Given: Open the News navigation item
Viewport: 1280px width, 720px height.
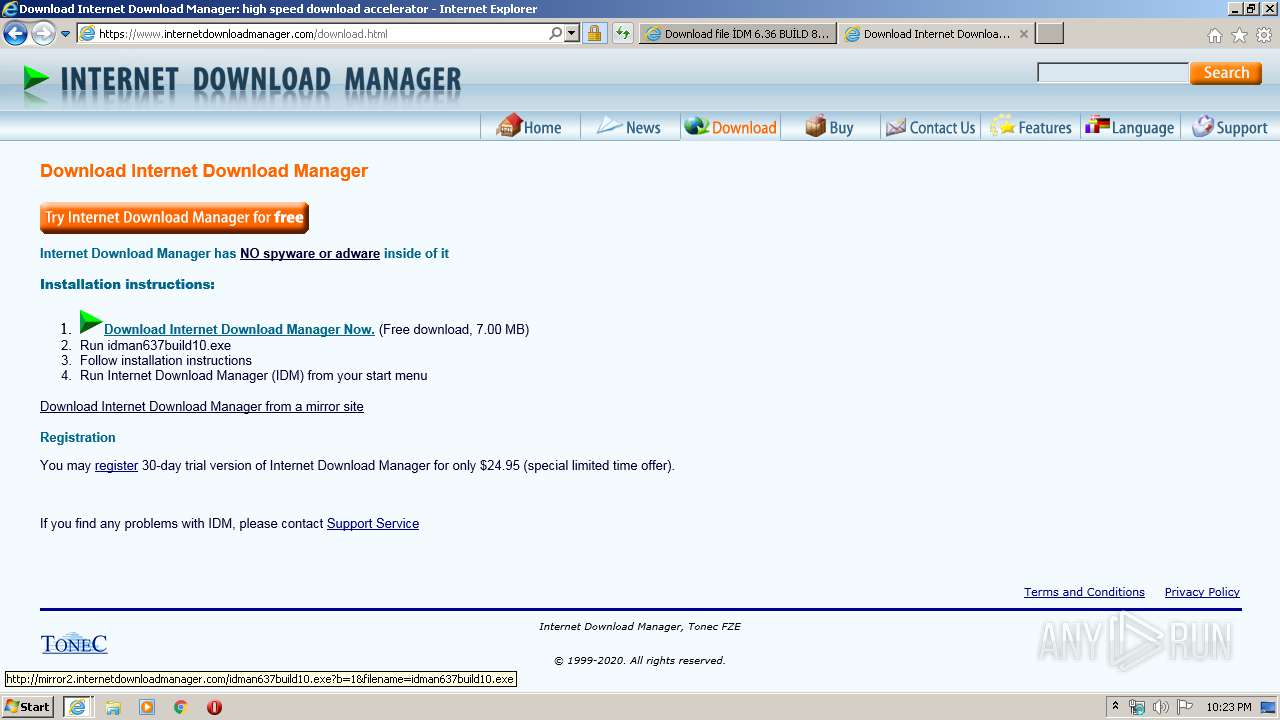Looking at the screenshot, I should 629,127.
